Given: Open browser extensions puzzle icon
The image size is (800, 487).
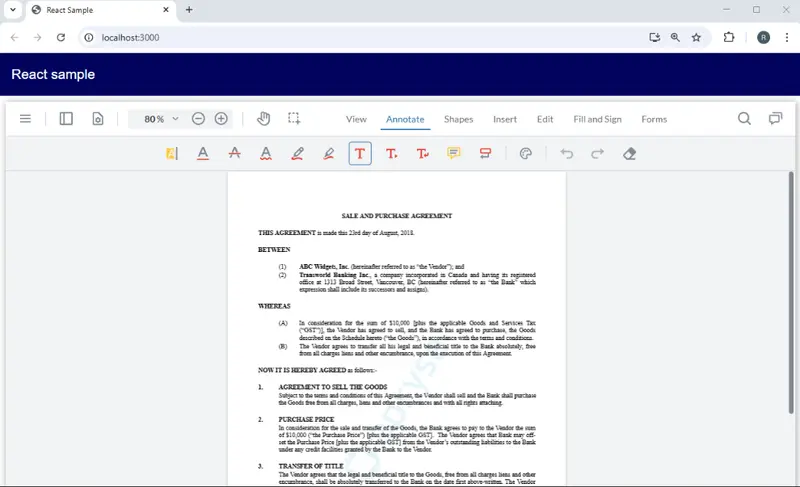Looking at the screenshot, I should tap(729, 37).
